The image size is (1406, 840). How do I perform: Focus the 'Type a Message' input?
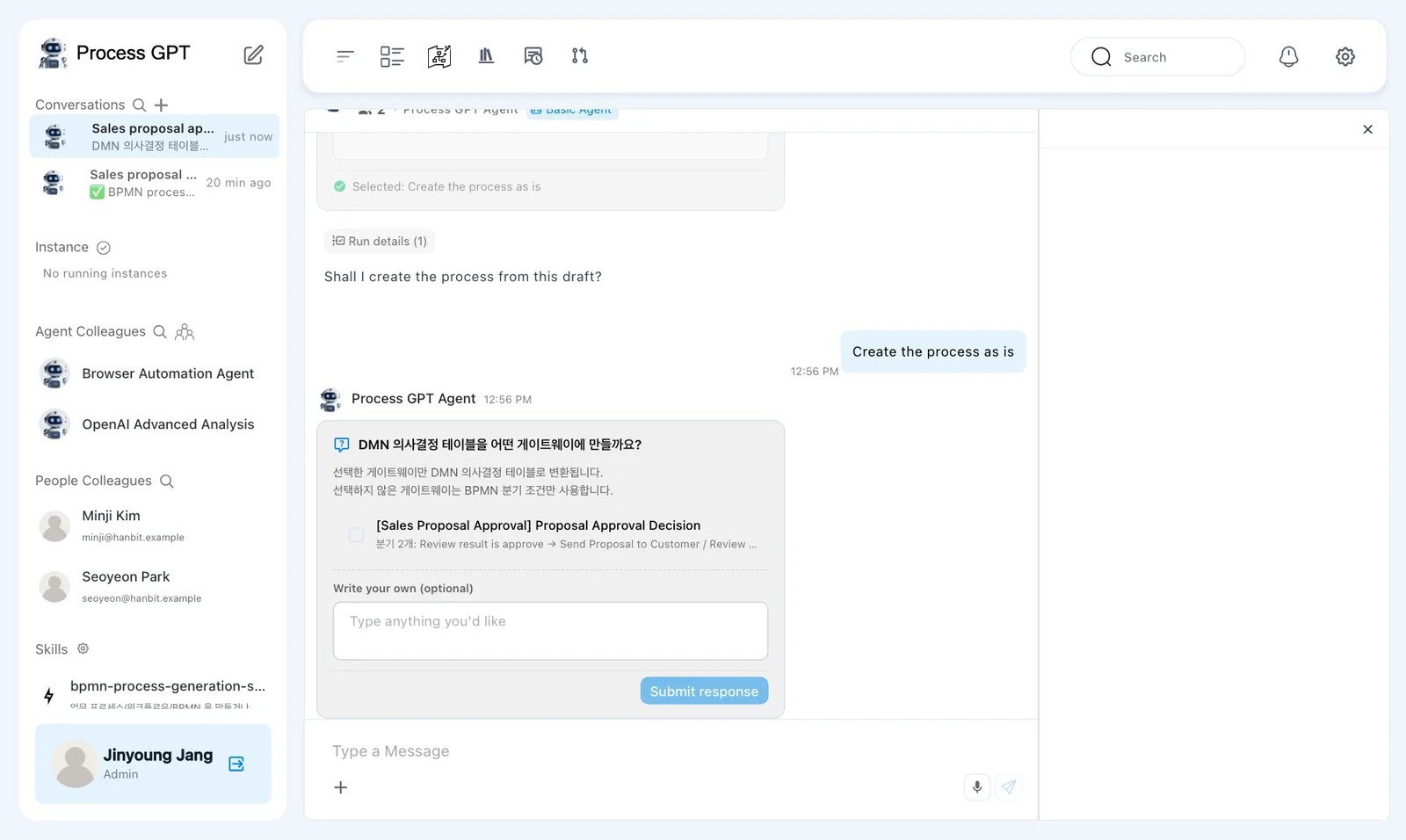click(670, 751)
